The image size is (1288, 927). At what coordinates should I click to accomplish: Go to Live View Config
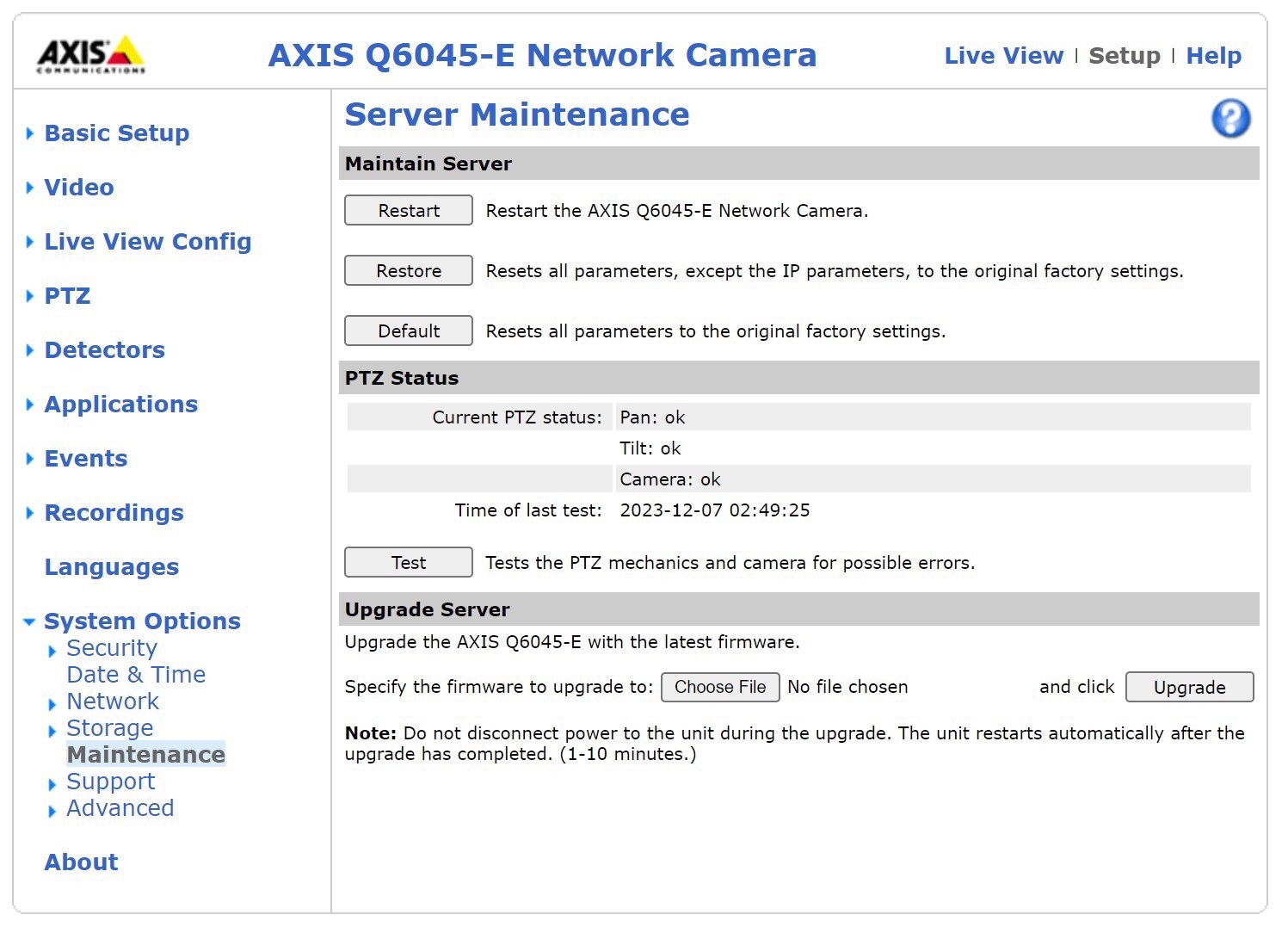click(148, 242)
